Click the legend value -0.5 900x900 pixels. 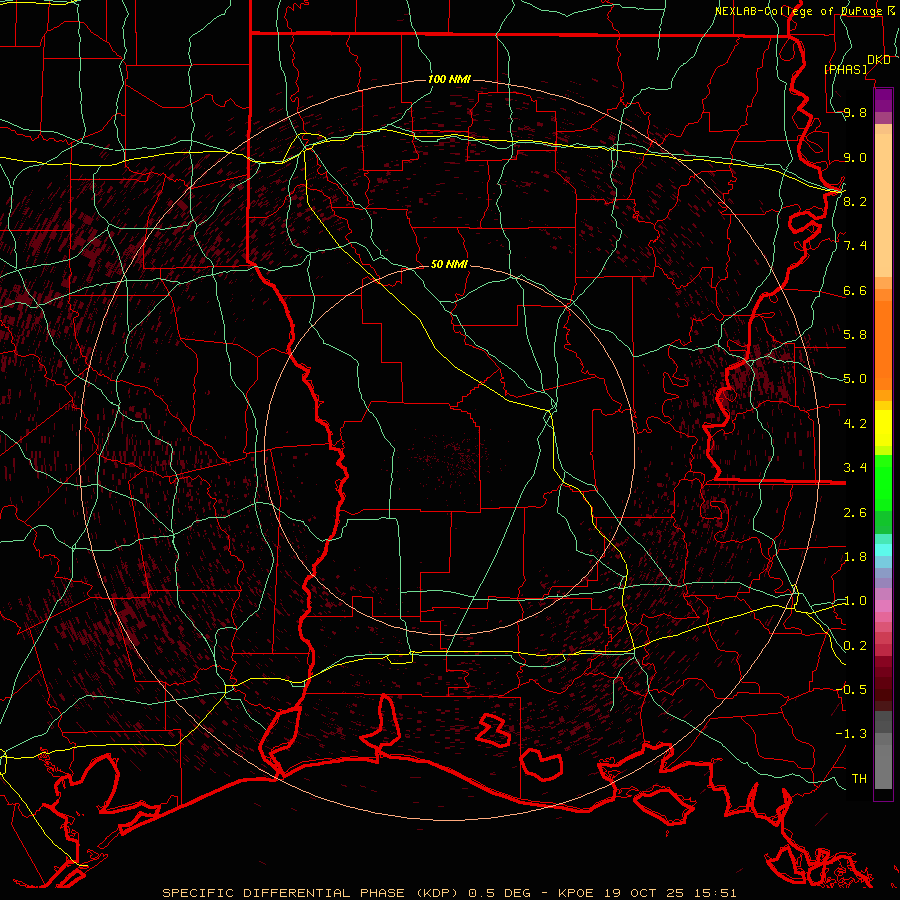pos(851,689)
